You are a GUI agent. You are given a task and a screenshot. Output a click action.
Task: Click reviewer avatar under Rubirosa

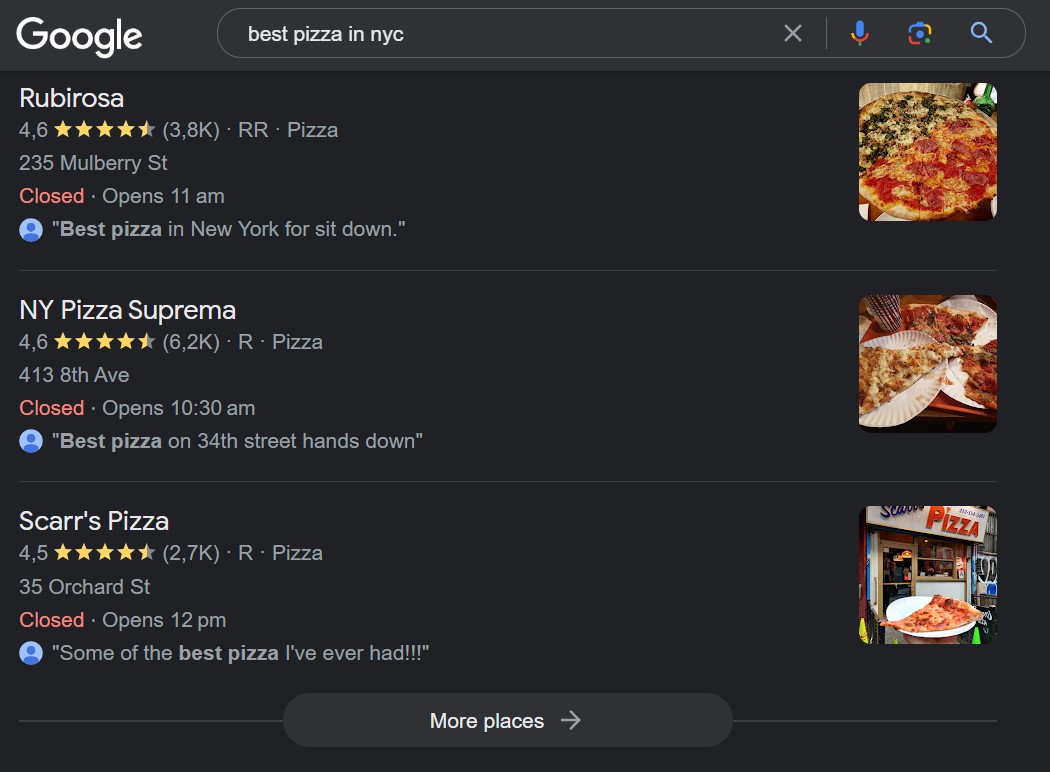31,230
